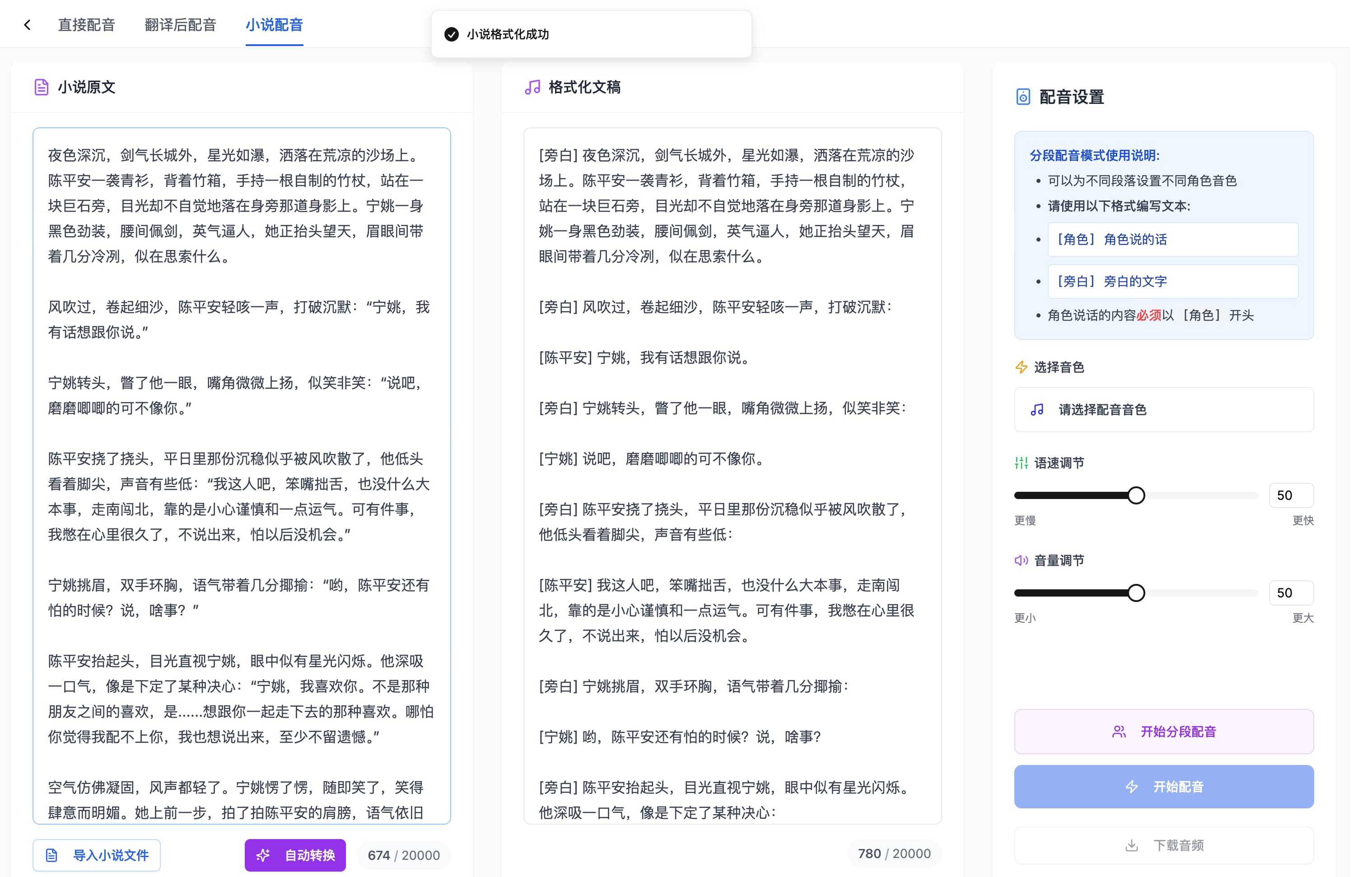Image resolution: width=1372 pixels, height=877 pixels.
Task: Click the speed value field showing 50
Action: (x=1291, y=495)
